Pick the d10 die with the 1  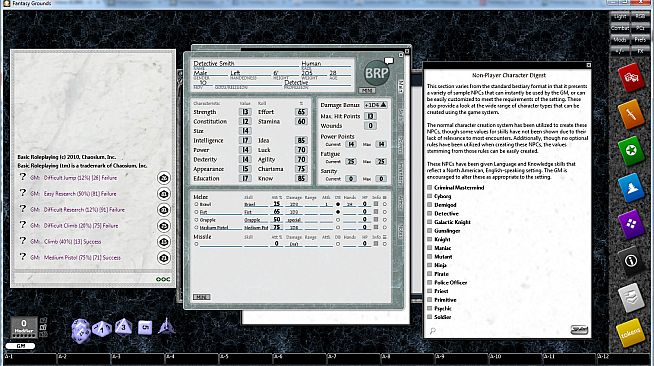point(102,328)
